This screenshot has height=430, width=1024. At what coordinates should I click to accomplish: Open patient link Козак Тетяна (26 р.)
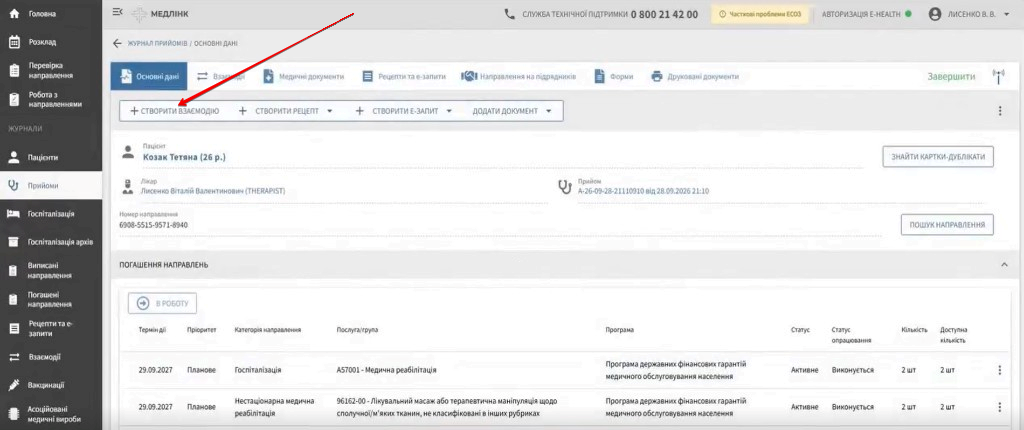click(185, 157)
